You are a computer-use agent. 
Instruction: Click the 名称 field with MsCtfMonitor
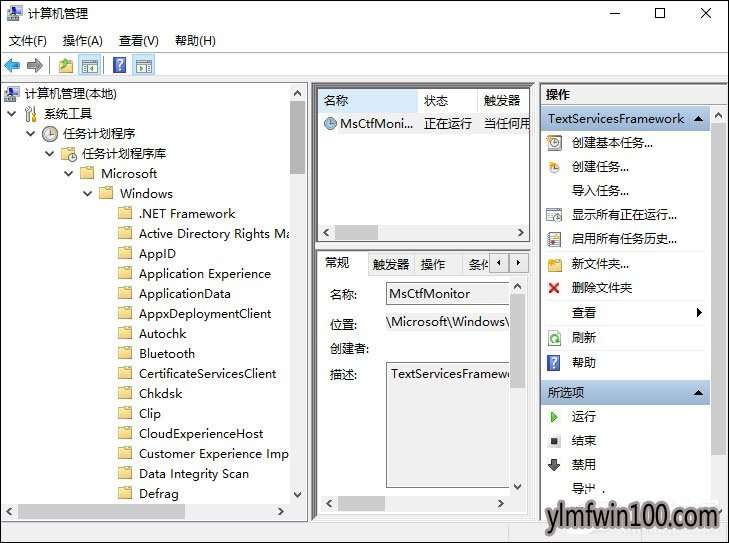[x=447, y=294]
